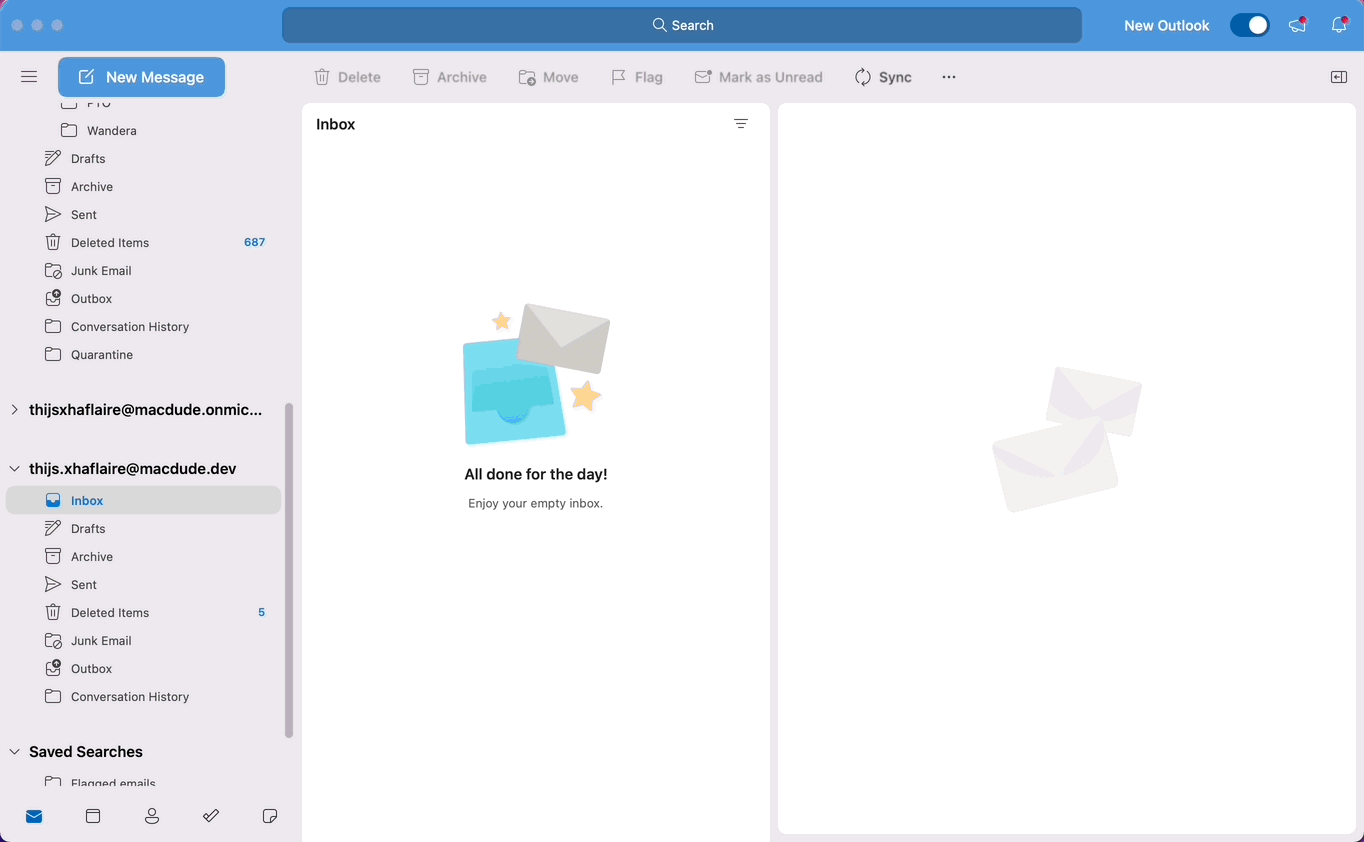This screenshot has width=1364, height=842.
Task: Open Outbox under thijs.xhaflaire@macdude.dev
Action: 143,669
